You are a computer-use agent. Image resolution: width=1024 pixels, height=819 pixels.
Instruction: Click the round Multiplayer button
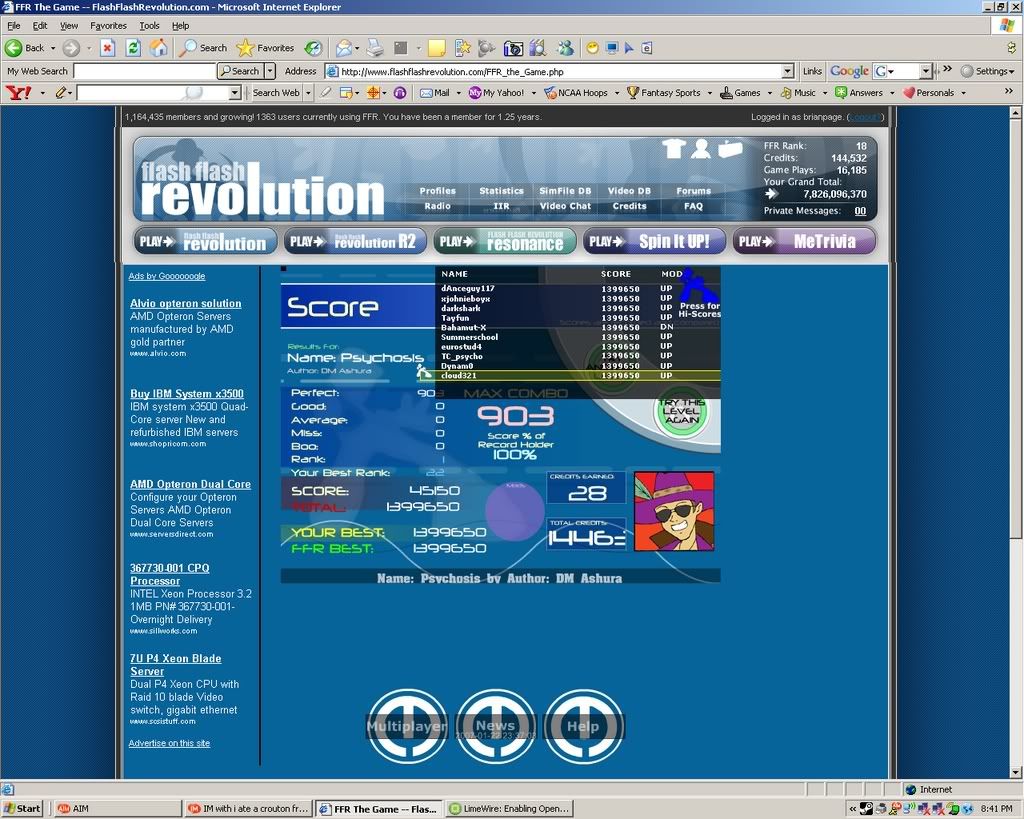pos(406,727)
